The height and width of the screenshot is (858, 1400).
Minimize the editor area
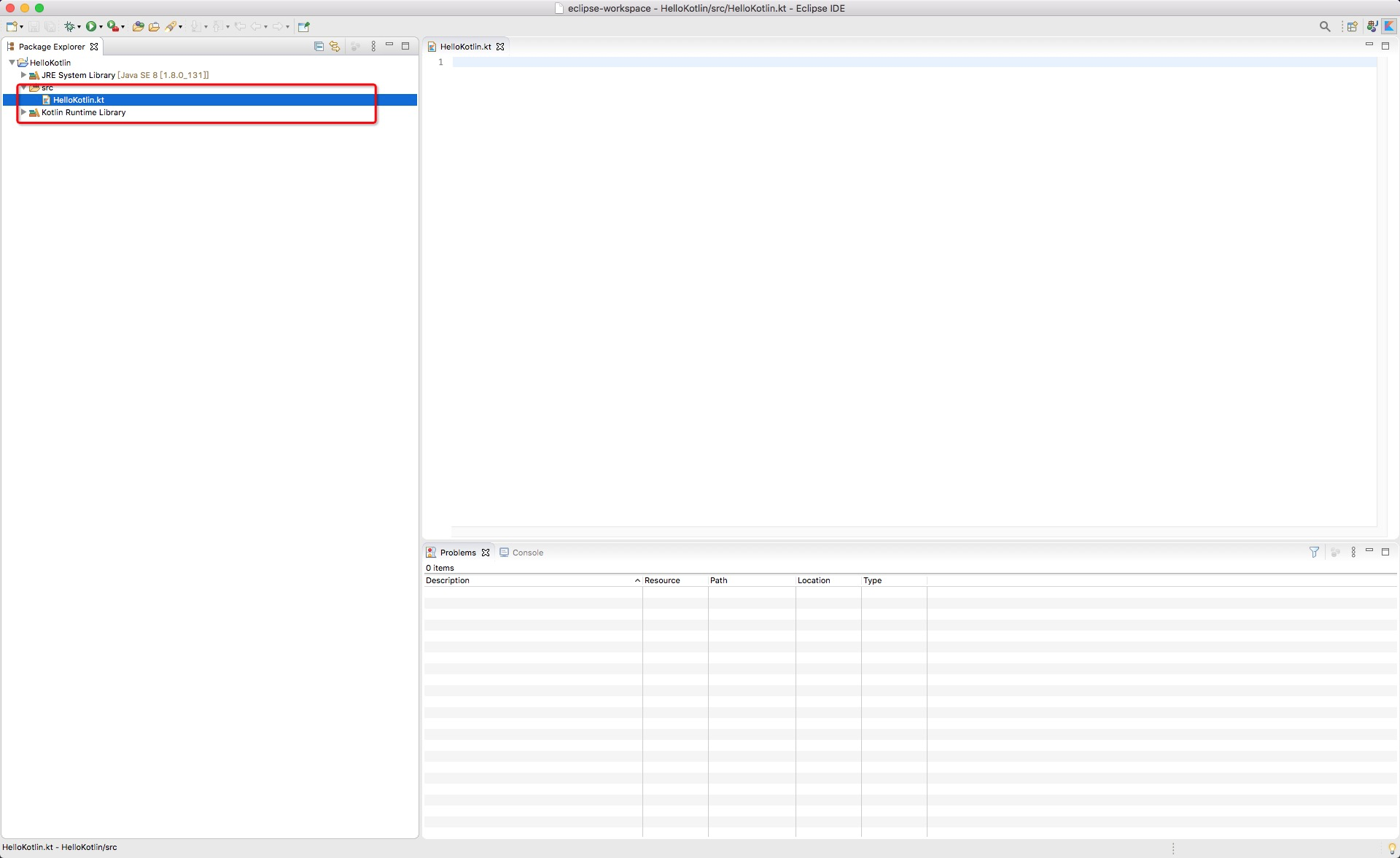click(1369, 45)
